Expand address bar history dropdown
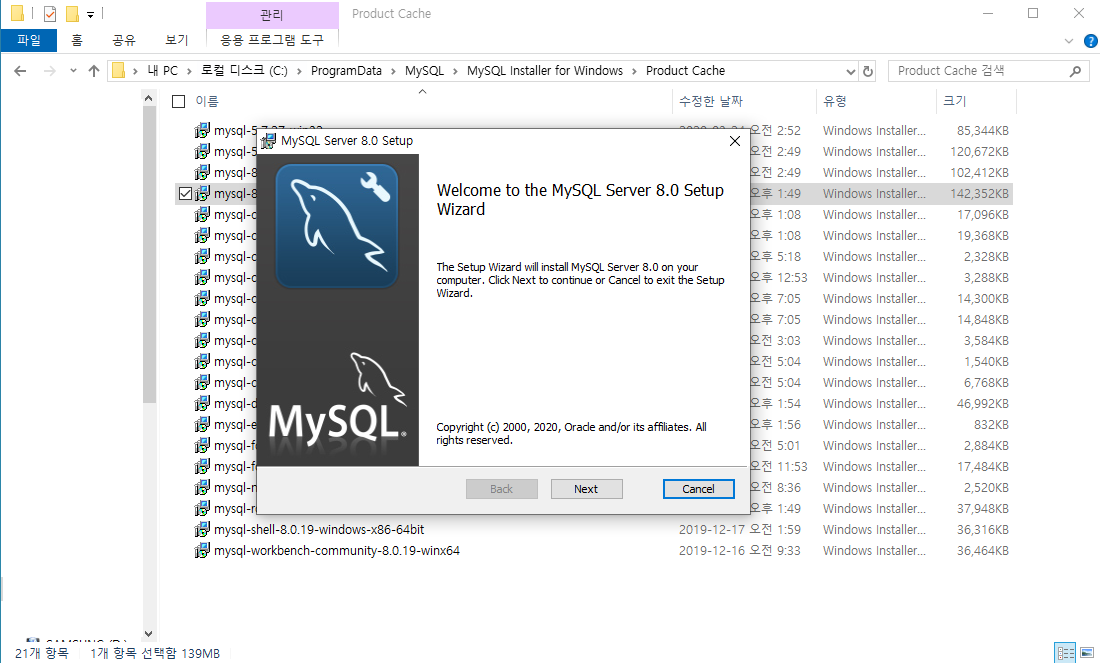1100x663 pixels. point(850,71)
